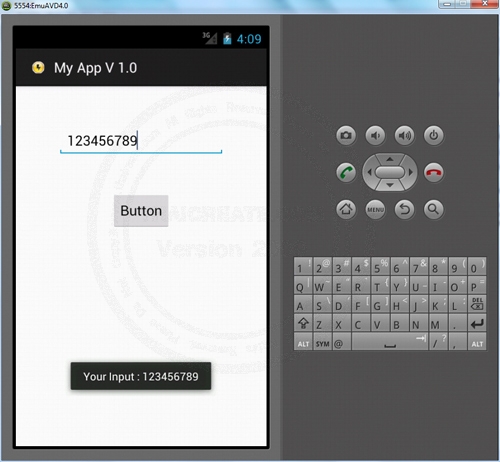Click the right ALT key on the keyboard
The height and width of the screenshot is (462, 500).
coord(477,342)
